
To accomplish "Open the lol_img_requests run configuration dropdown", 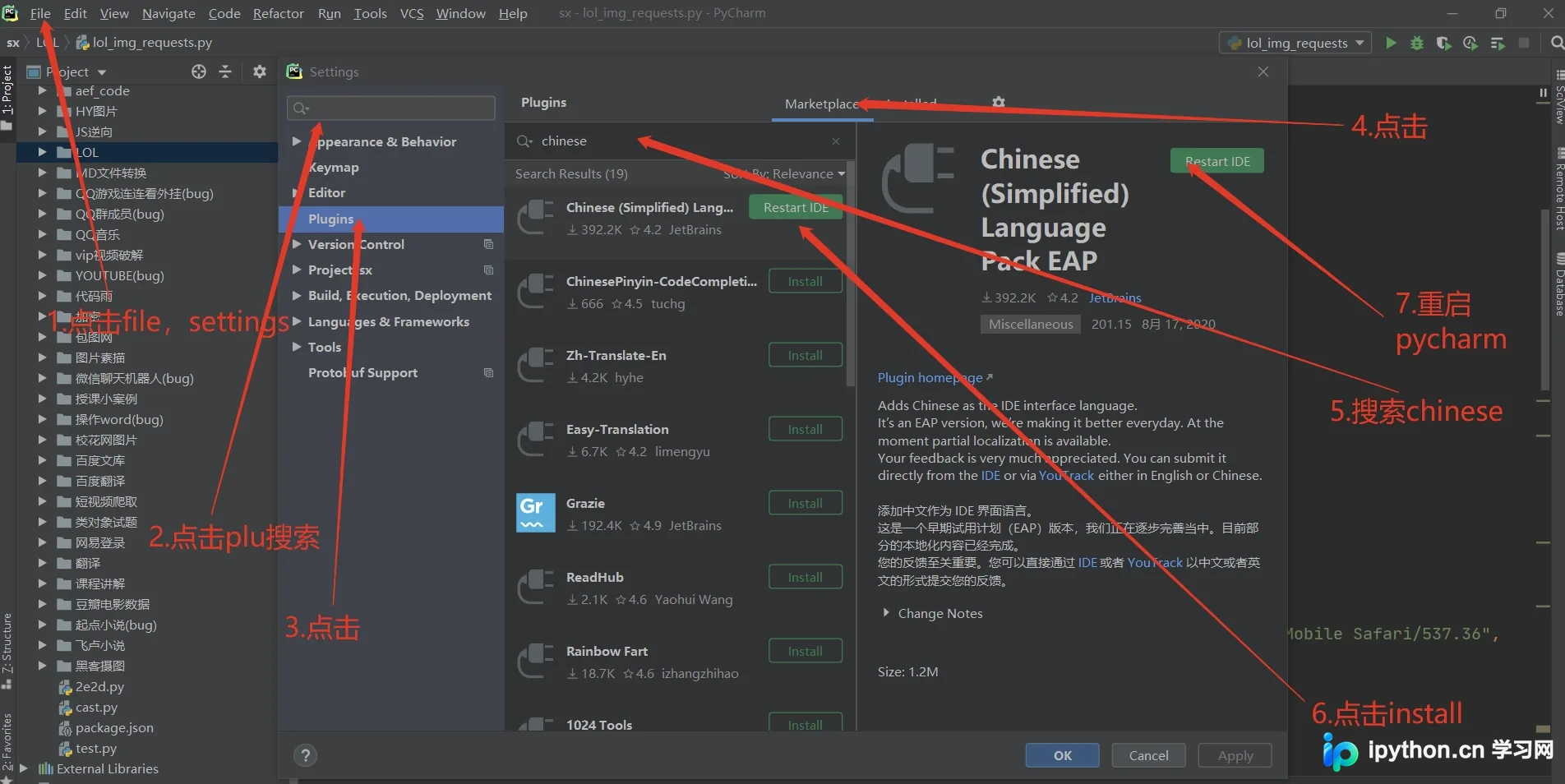I will click(1295, 43).
